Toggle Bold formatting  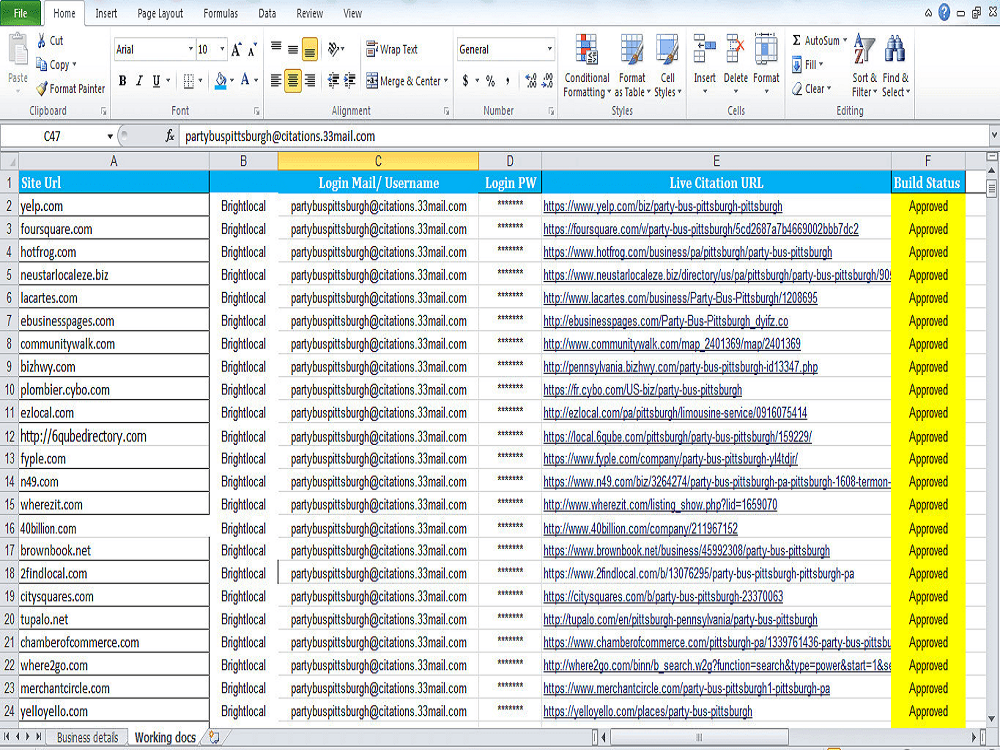pyautogui.click(x=122, y=81)
